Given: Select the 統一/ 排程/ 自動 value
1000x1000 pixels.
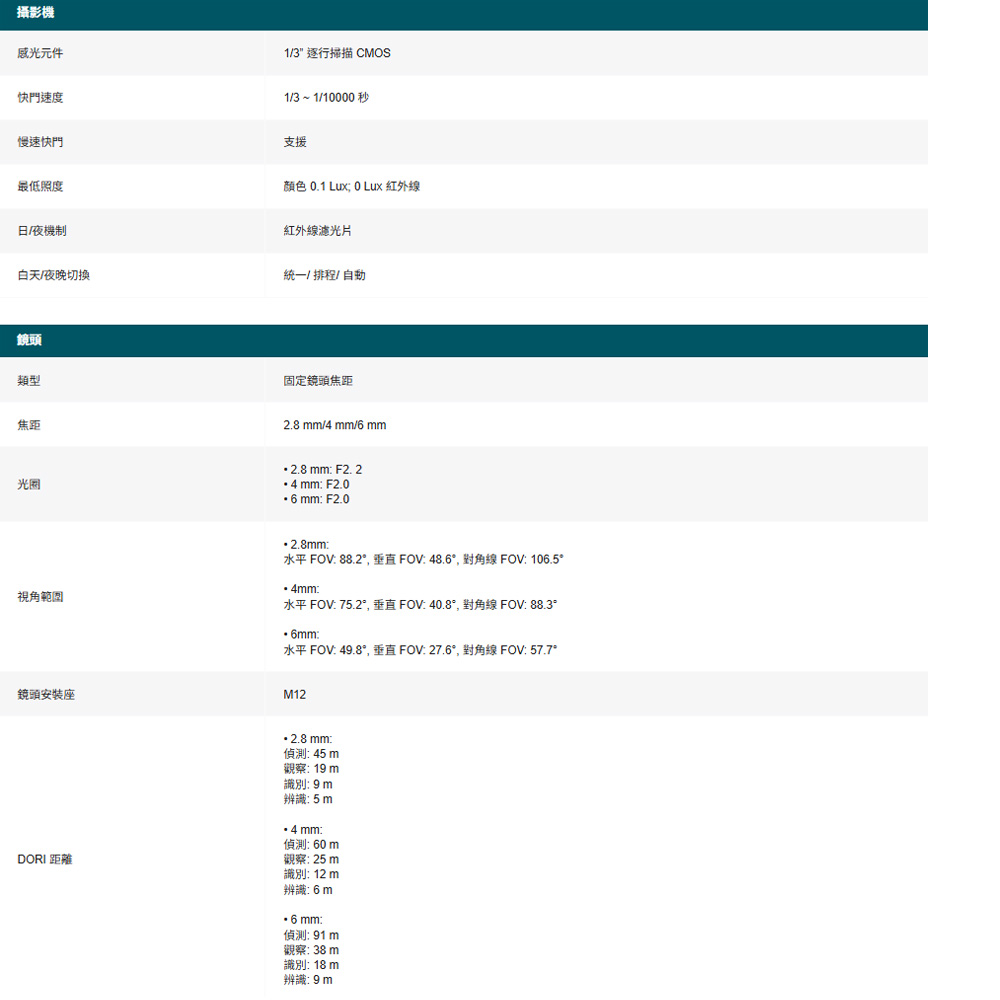Looking at the screenshot, I should pos(324,275).
